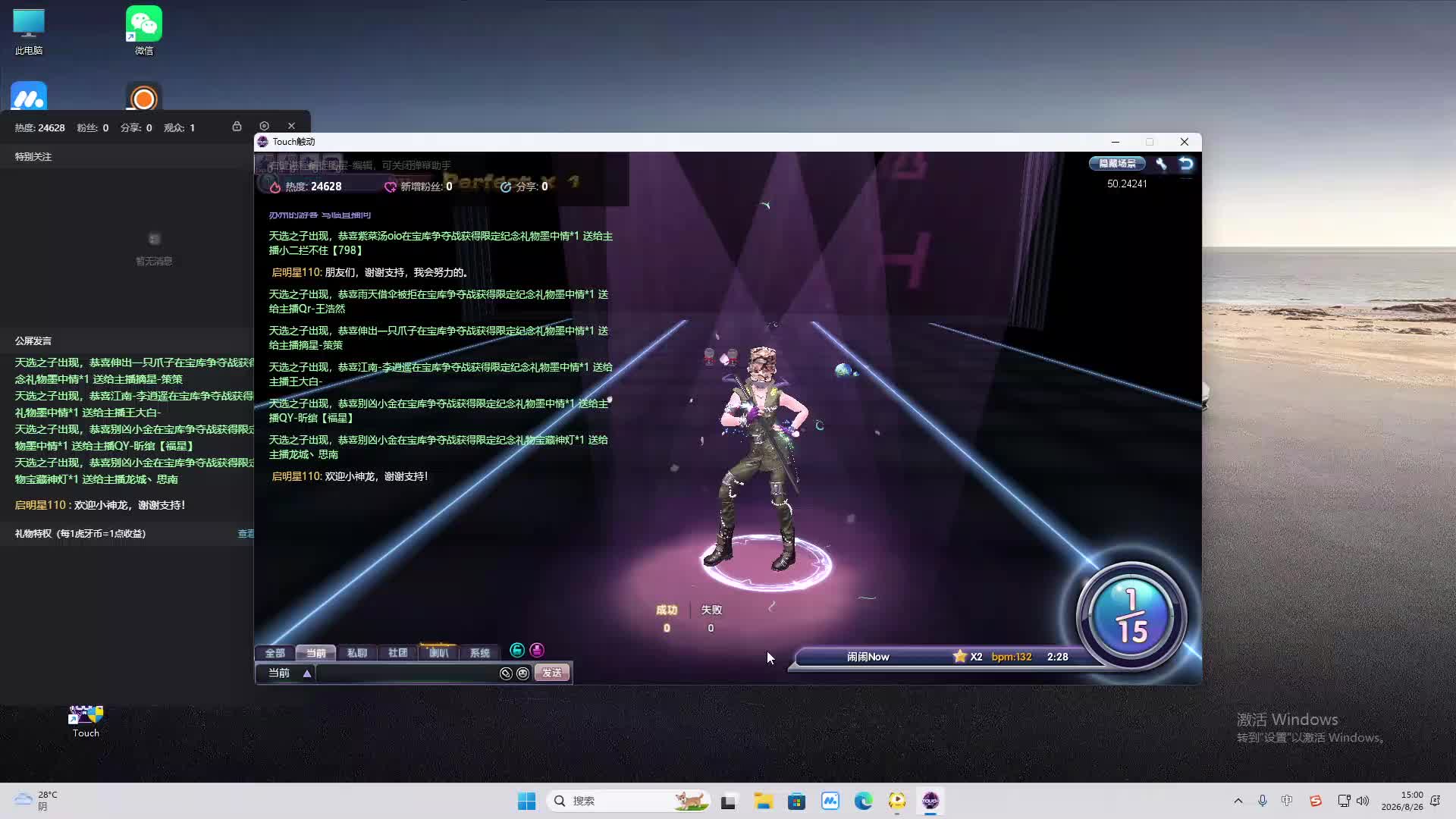
Task: Open Task View on the taskbar
Action: (729, 801)
